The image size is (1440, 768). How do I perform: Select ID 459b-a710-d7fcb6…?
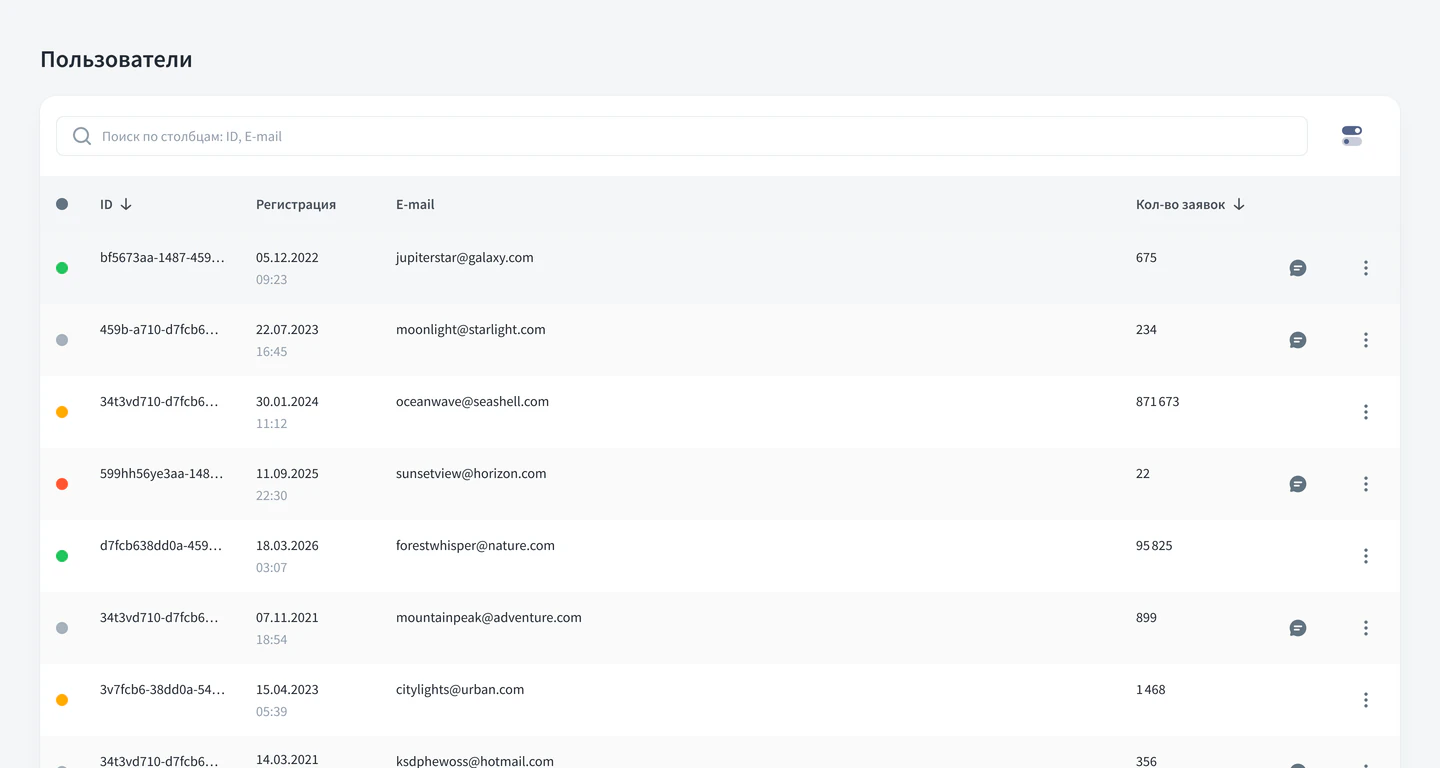[x=159, y=329]
